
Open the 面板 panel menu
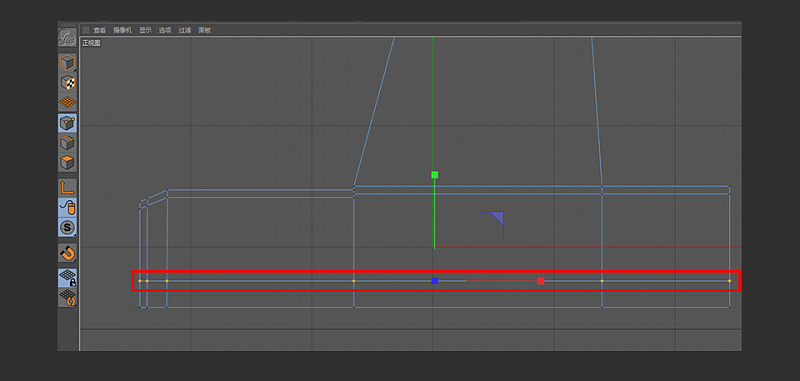coord(205,30)
